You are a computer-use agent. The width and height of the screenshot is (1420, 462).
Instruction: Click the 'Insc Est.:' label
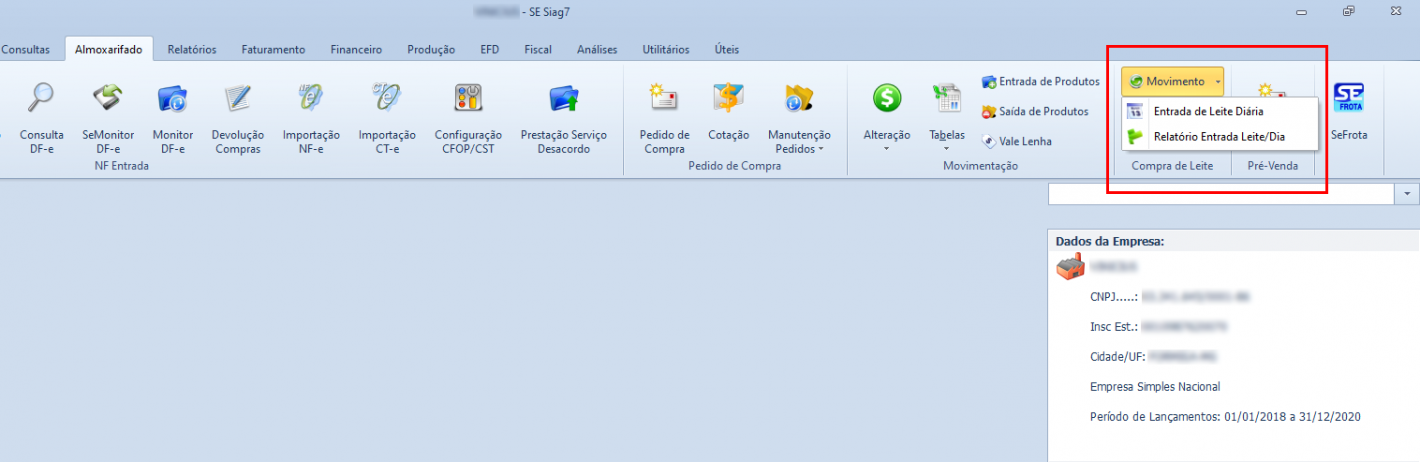1116,326
